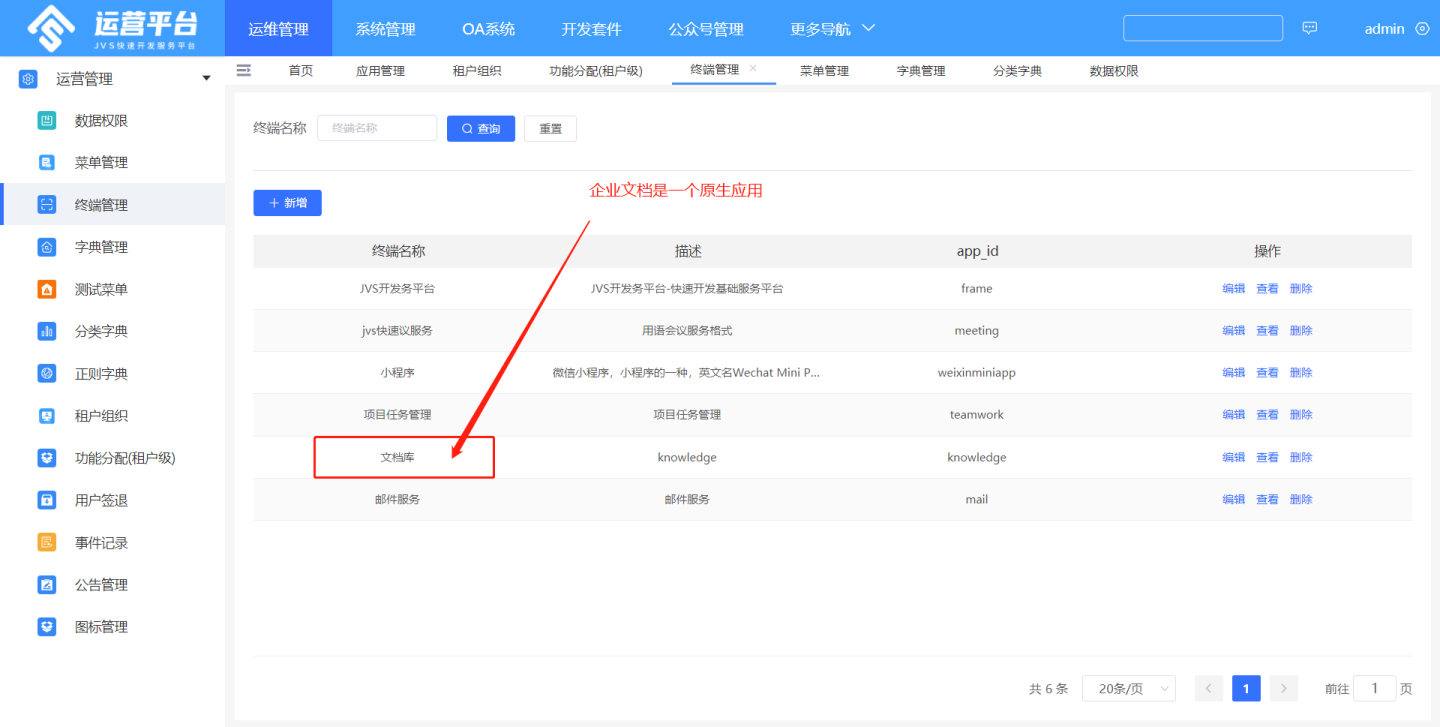Switch to the 字典管理 tab

tap(921, 71)
